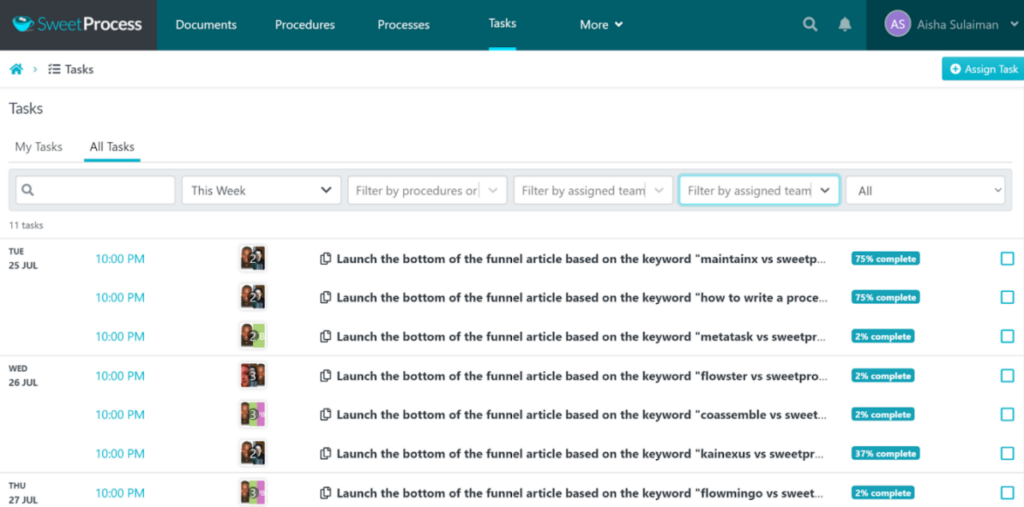Open the first Filter by assigned team dropdown

(x=593, y=190)
